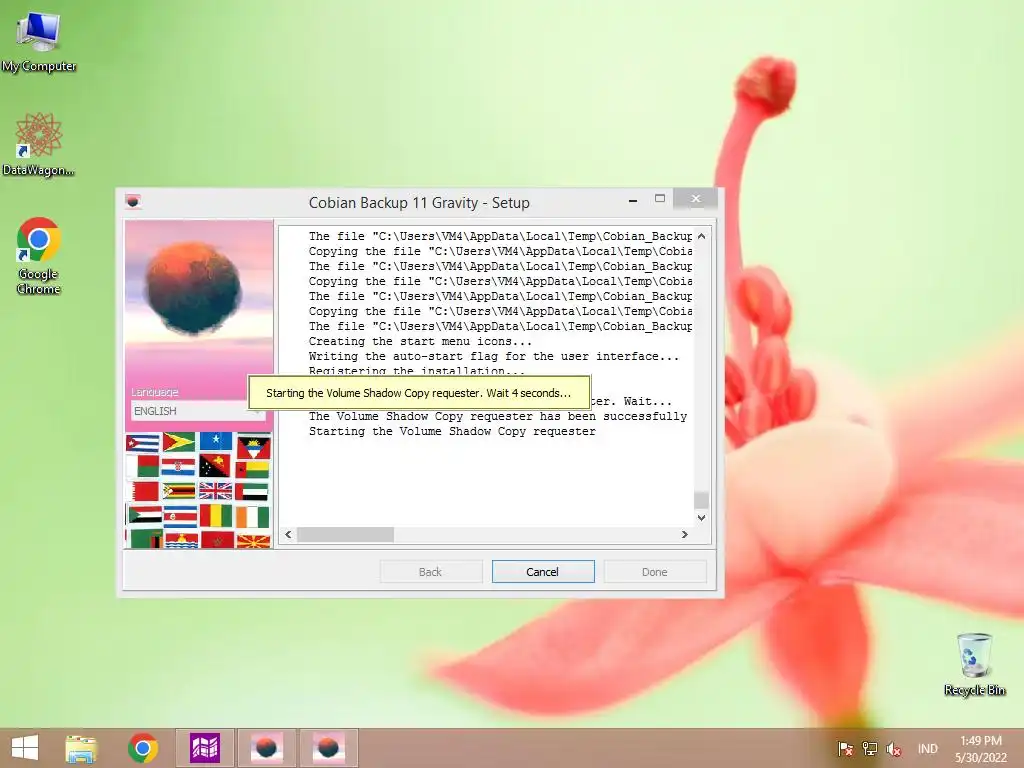Open the taskbar clock showing 1:49 PM
The image size is (1024, 768).
[980, 749]
